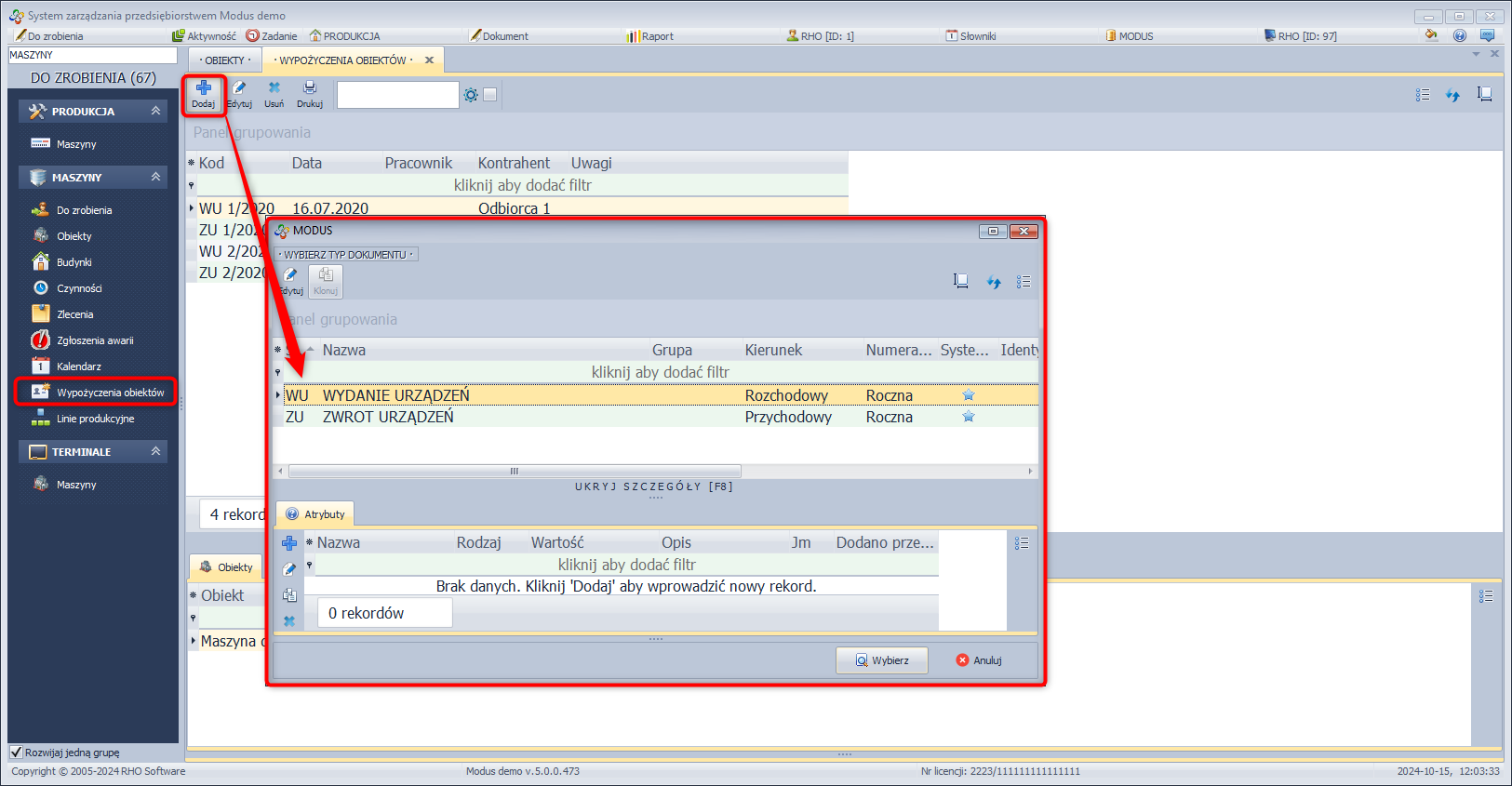Open Linie produkcyjne sidebar item
Image resolution: width=1512 pixels, height=786 pixels.
click(95, 419)
